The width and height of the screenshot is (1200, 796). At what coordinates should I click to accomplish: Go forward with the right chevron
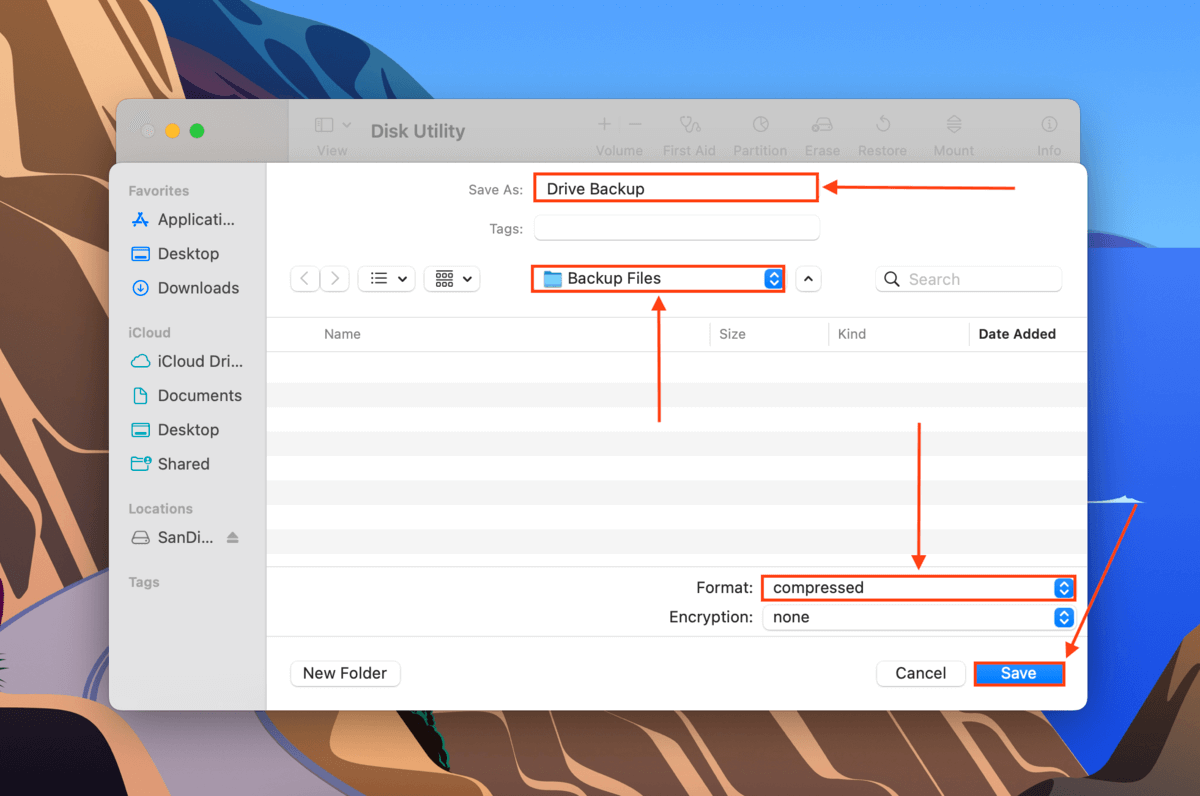[x=335, y=279]
